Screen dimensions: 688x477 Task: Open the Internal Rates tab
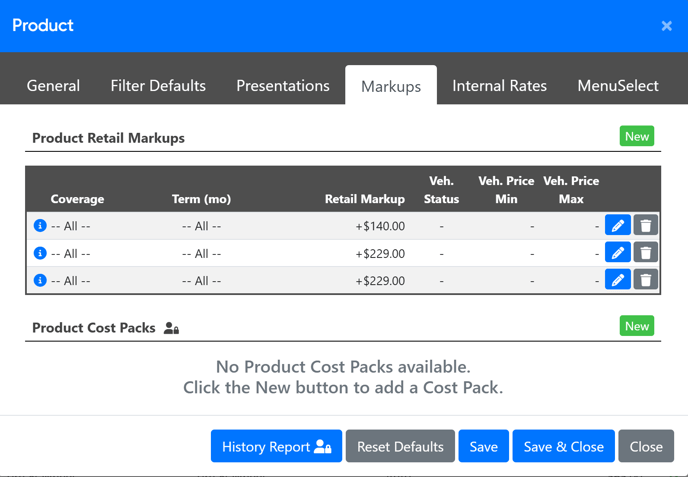click(x=499, y=86)
